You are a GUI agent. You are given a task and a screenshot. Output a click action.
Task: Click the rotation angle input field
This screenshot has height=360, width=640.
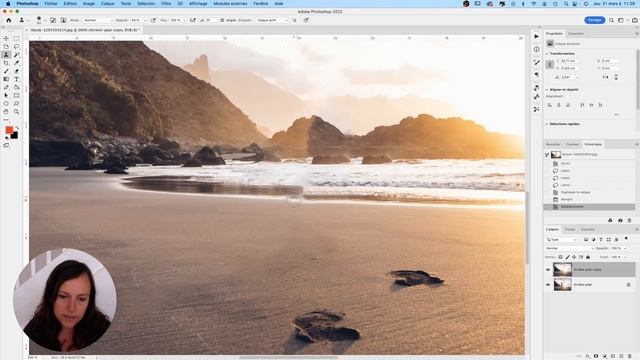pyautogui.click(x=567, y=77)
